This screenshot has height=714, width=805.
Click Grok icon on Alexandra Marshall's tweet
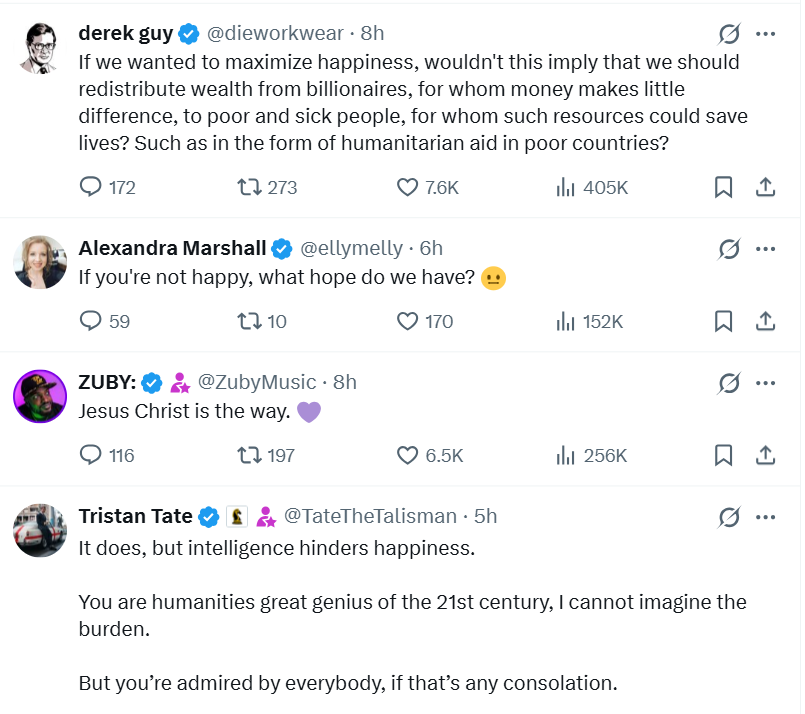[729, 248]
